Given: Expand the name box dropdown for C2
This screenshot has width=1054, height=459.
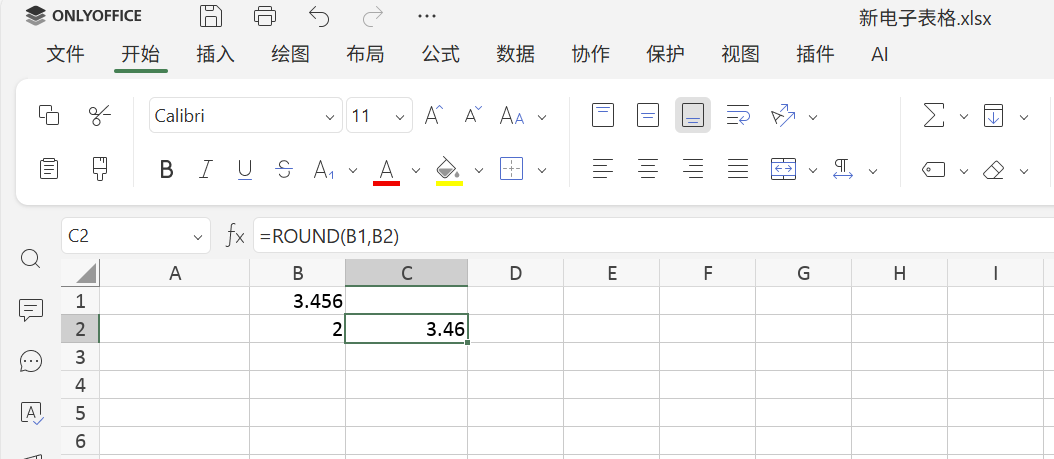Looking at the screenshot, I should tap(198, 237).
